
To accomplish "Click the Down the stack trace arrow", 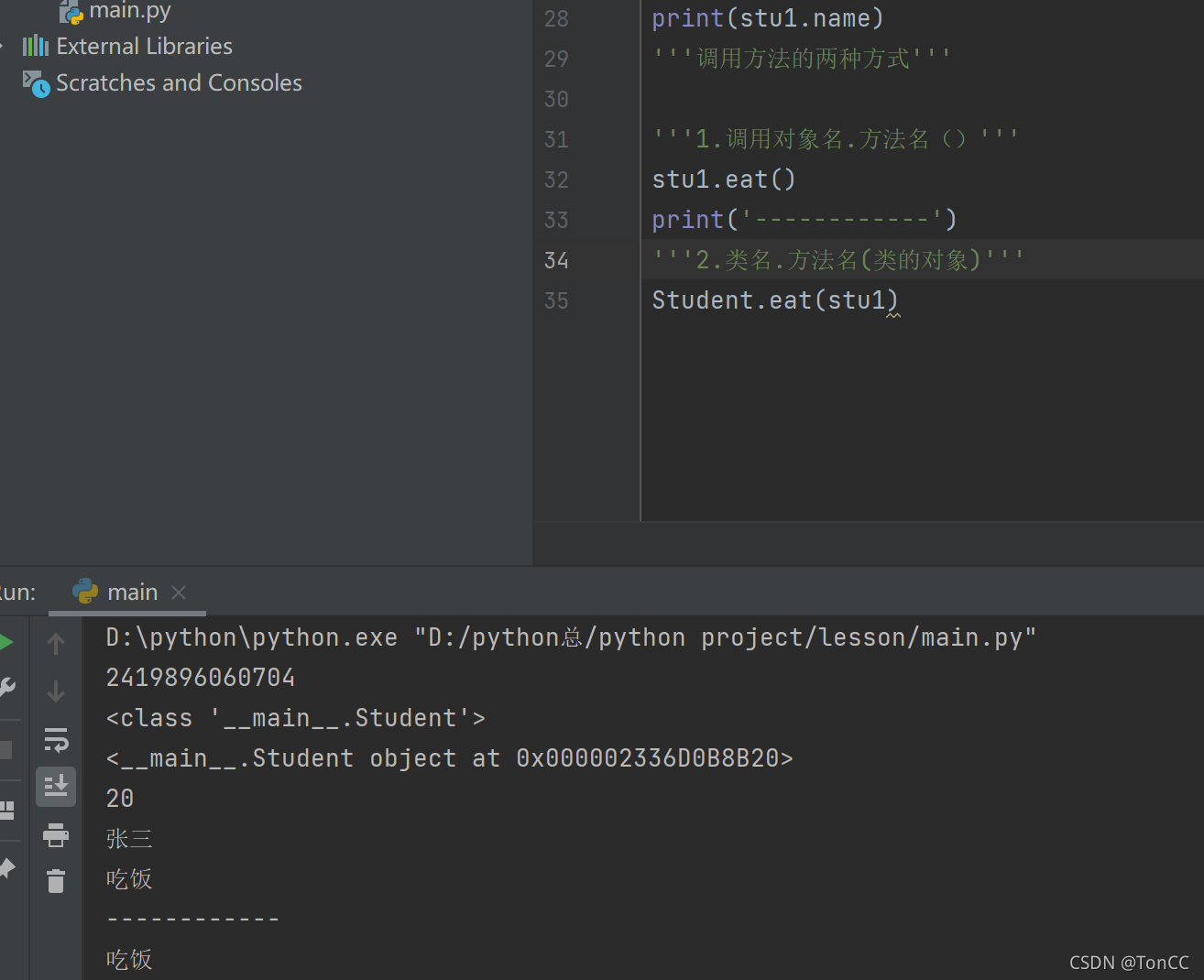I will pos(56,691).
